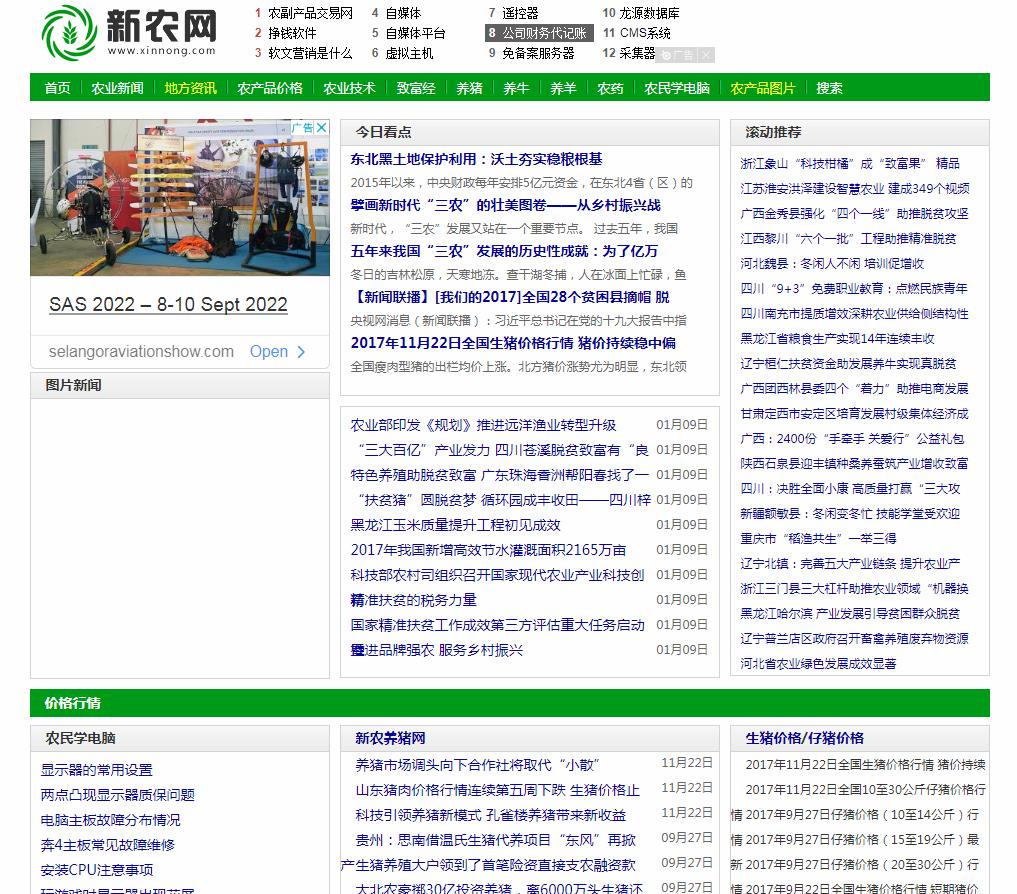Open 科技引领养猪新模式 article
The image size is (1017, 894).
pos(490,815)
